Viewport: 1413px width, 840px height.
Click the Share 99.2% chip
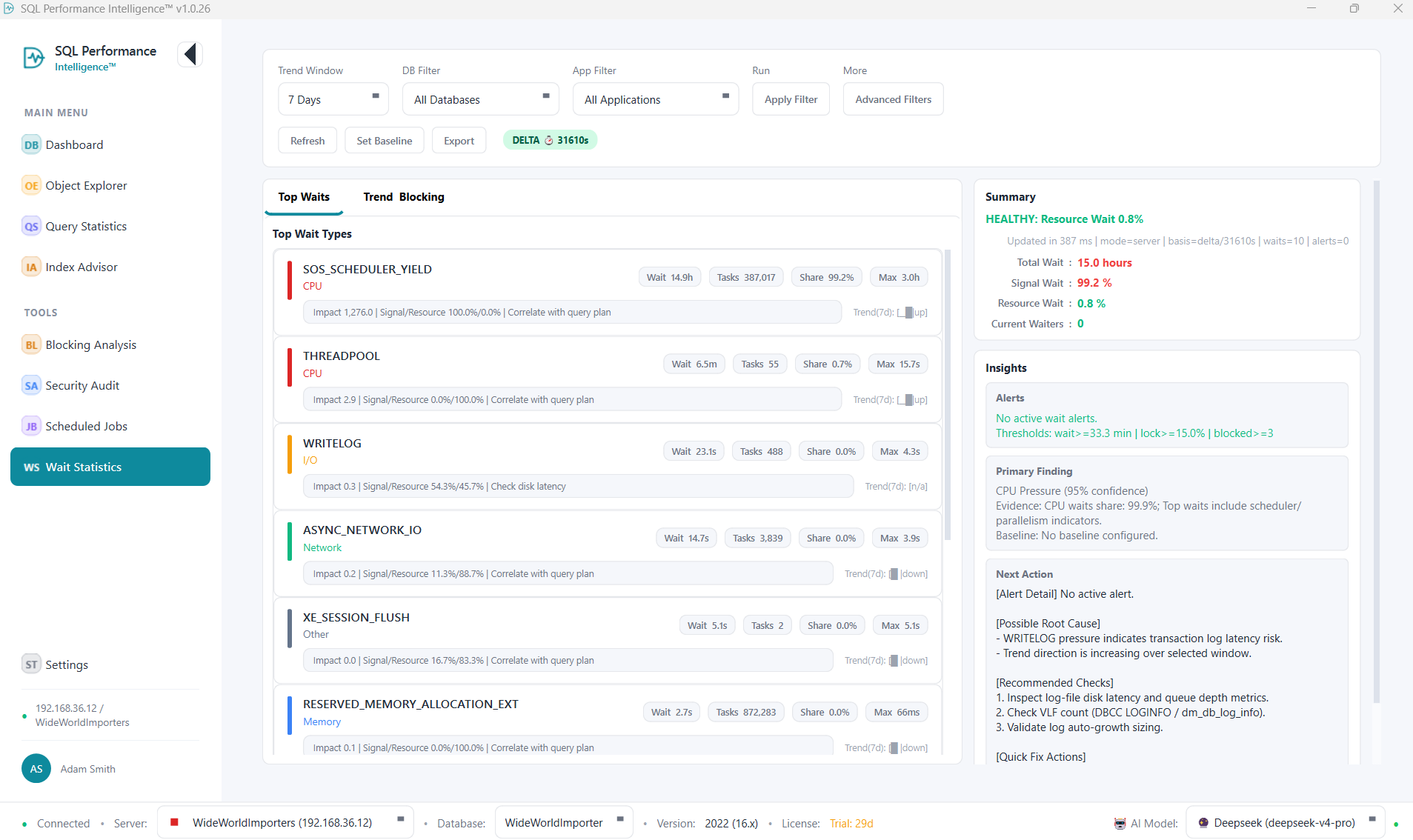[826, 278]
